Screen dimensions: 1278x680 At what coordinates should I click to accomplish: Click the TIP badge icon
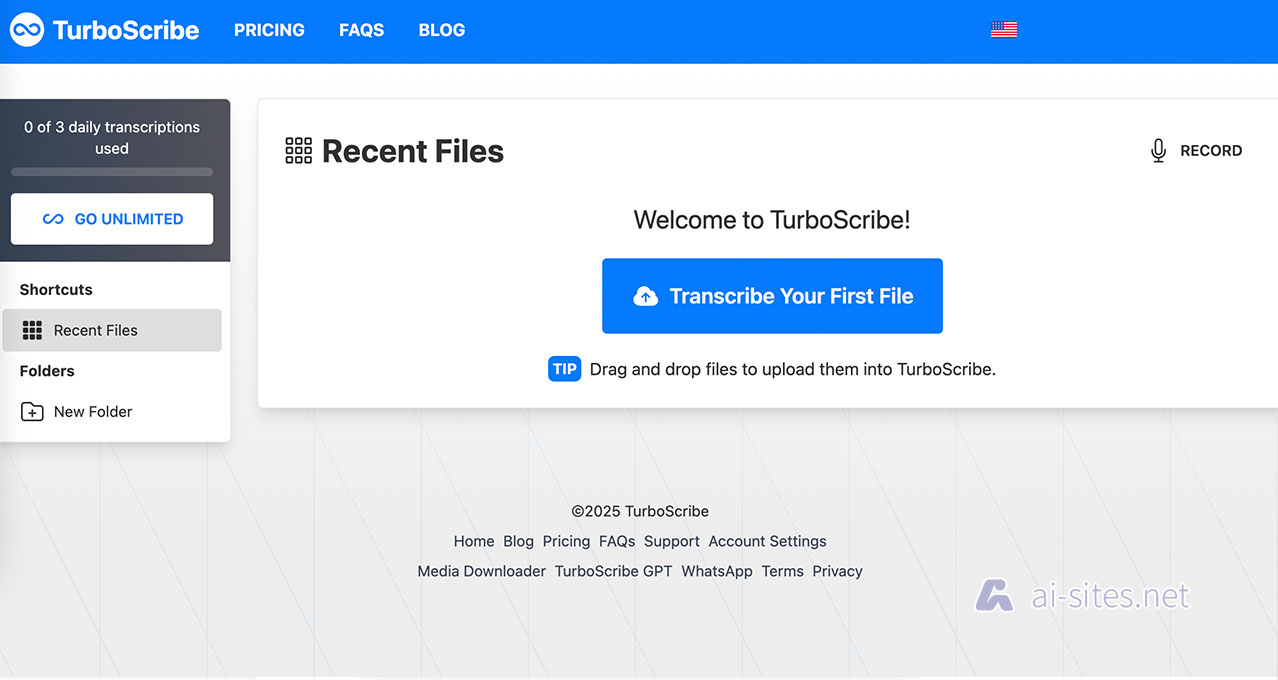[564, 368]
